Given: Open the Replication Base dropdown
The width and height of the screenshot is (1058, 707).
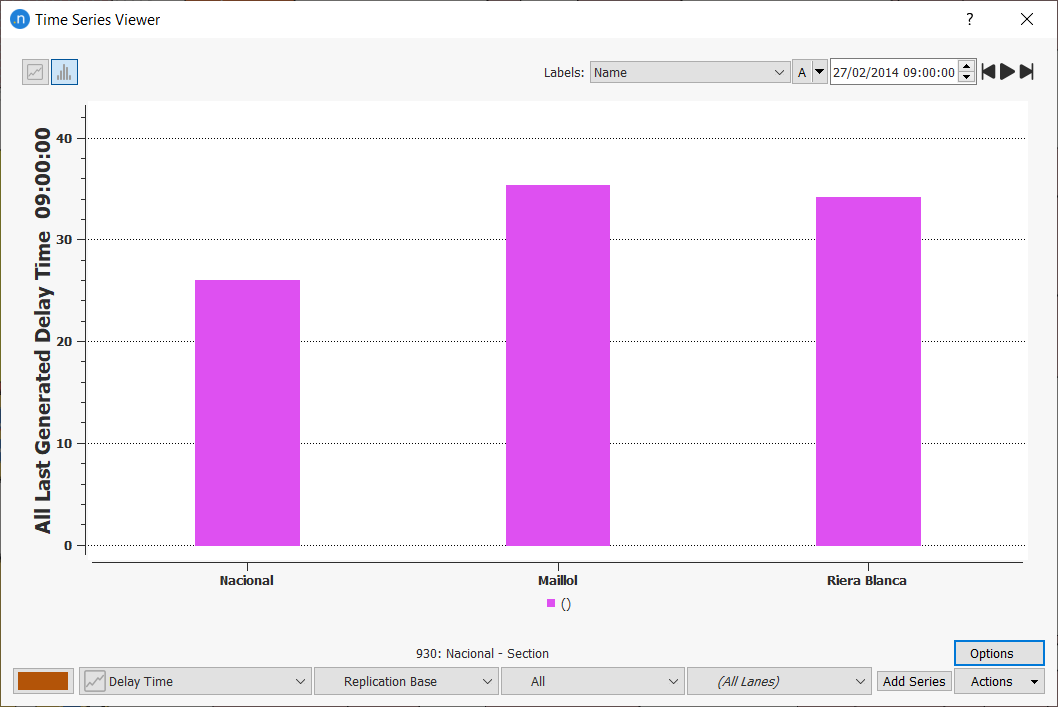Looking at the screenshot, I should tap(406, 681).
